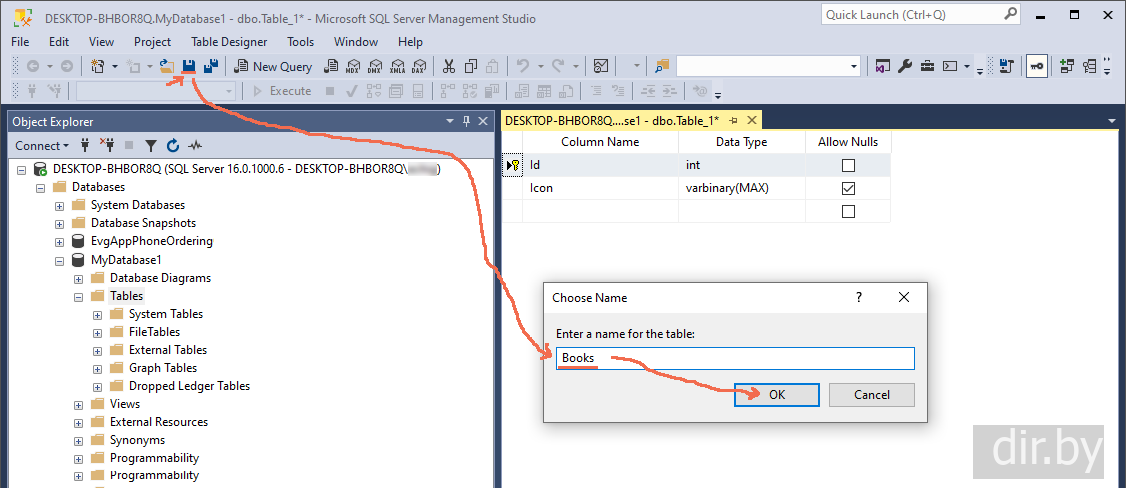Screen dimensions: 1126x488
Task: Uncheck Allow Nulls for the Icon column
Action: [x=848, y=189]
